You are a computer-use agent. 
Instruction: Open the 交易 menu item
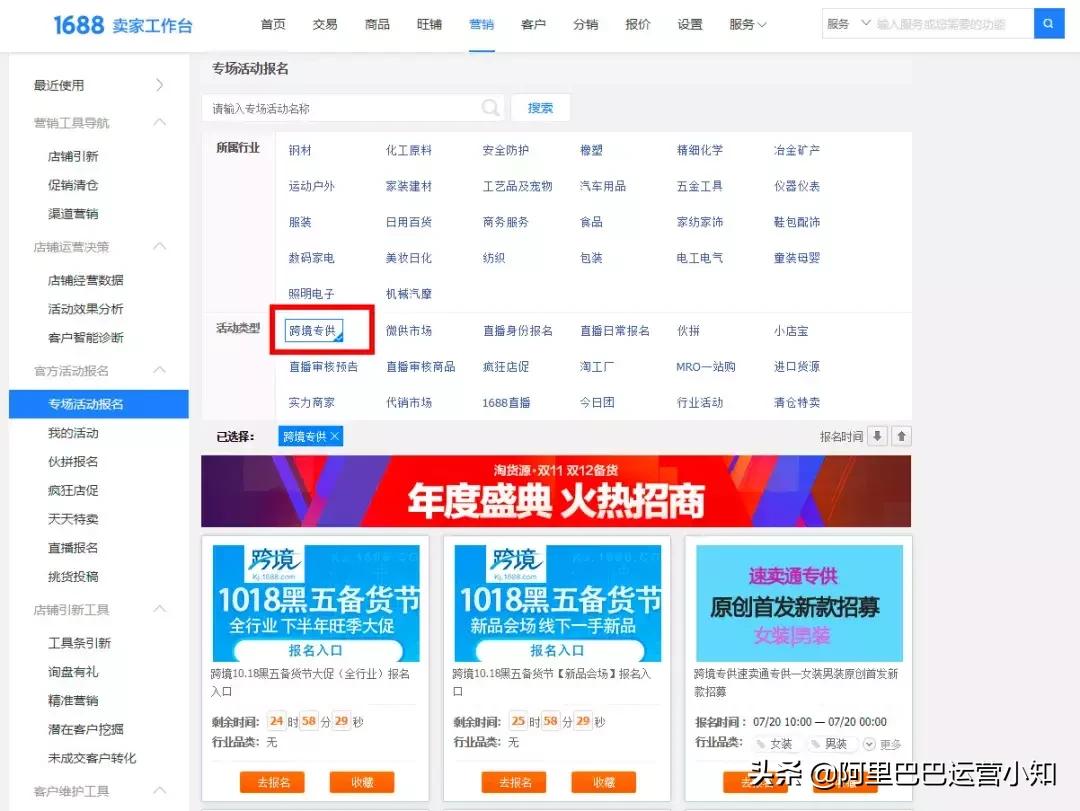[x=324, y=24]
